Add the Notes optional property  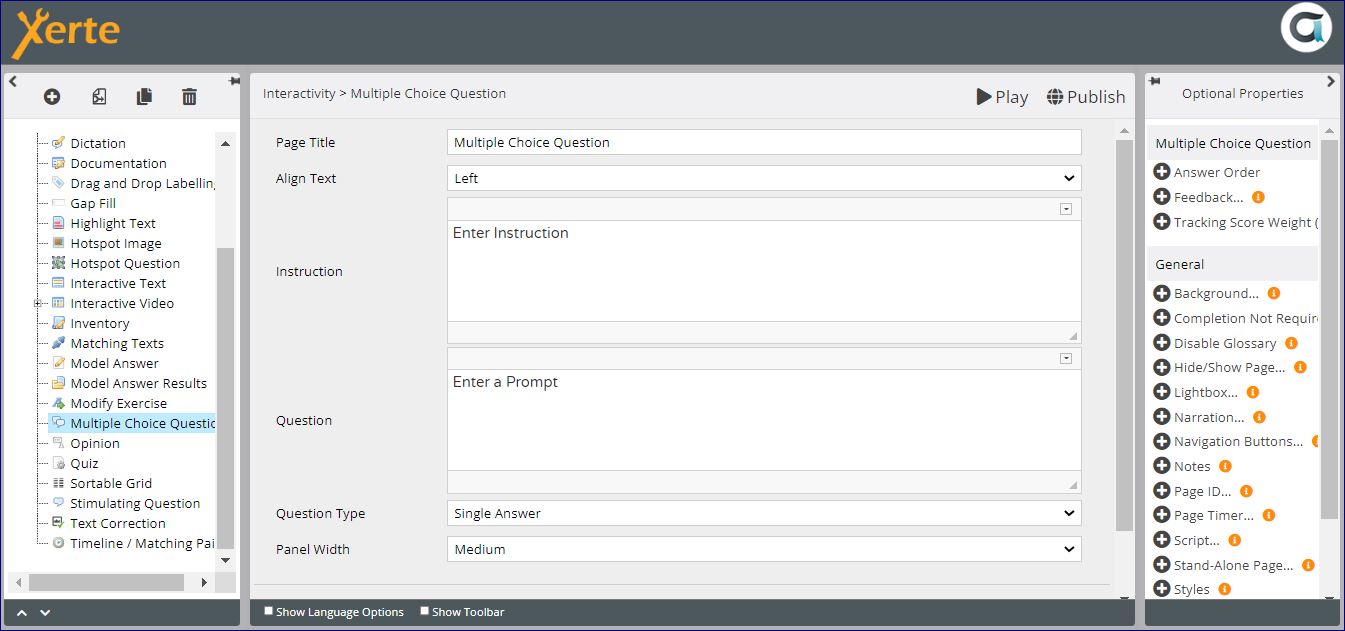coord(1161,466)
